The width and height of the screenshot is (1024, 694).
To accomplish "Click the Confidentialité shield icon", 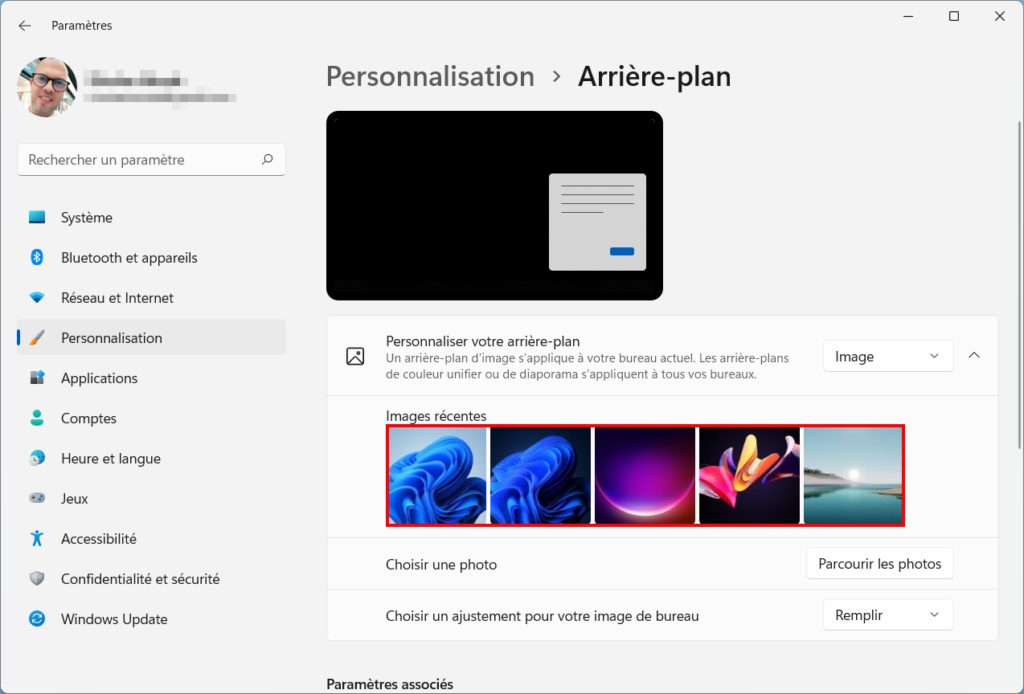I will (37, 578).
